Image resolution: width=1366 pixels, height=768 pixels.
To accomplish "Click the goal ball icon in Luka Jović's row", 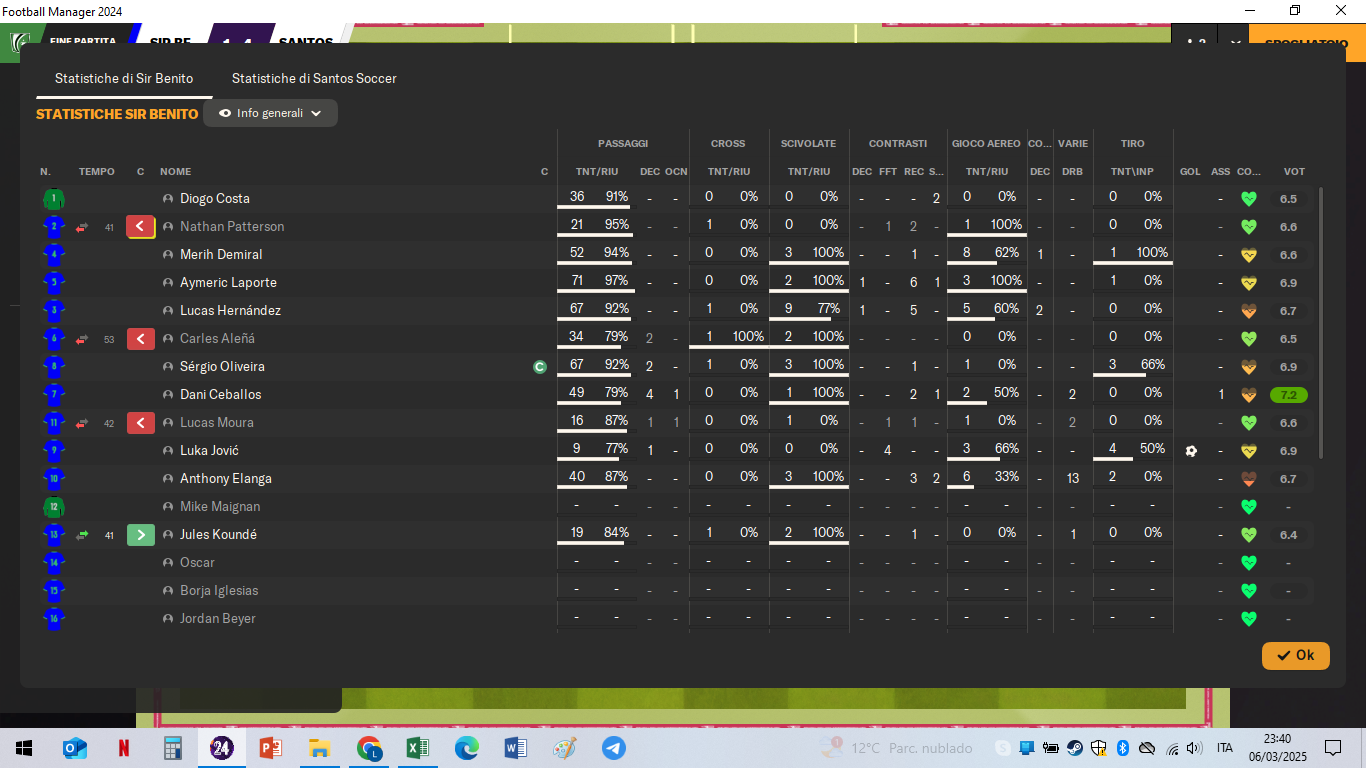I will coord(1191,451).
